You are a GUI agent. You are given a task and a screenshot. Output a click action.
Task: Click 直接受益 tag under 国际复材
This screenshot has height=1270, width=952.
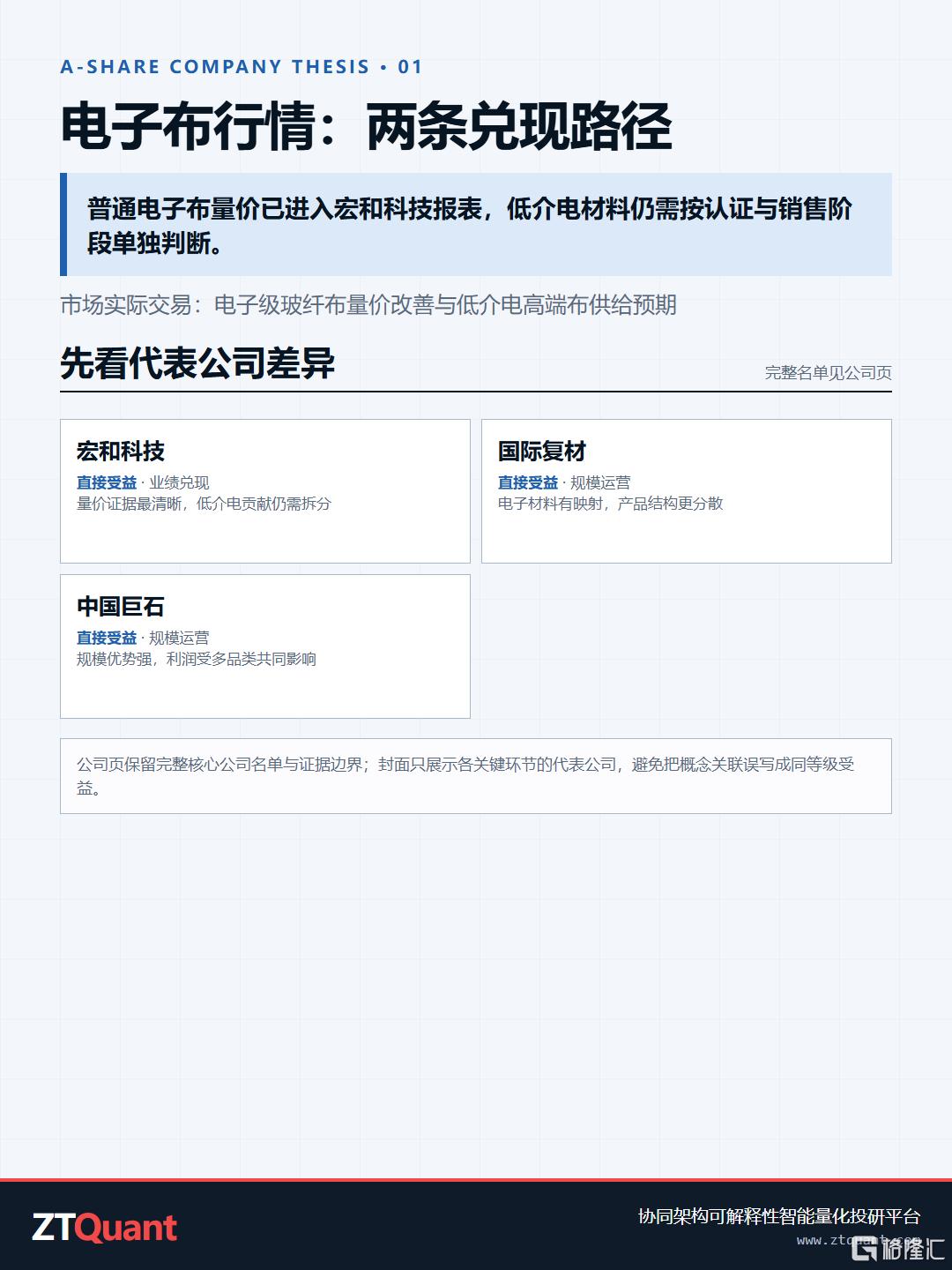click(528, 482)
